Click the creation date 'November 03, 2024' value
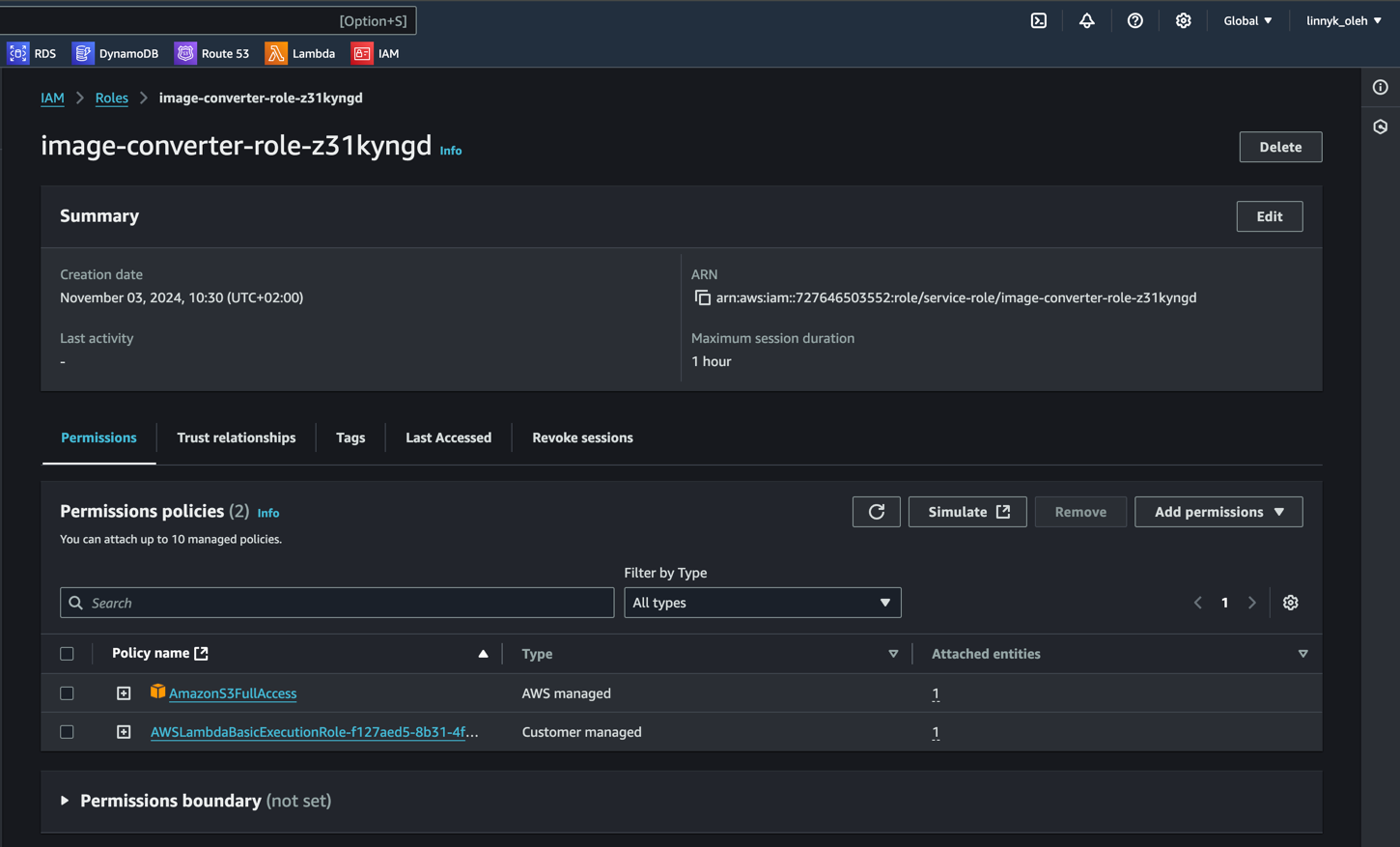The height and width of the screenshot is (847, 1400). pos(182,297)
